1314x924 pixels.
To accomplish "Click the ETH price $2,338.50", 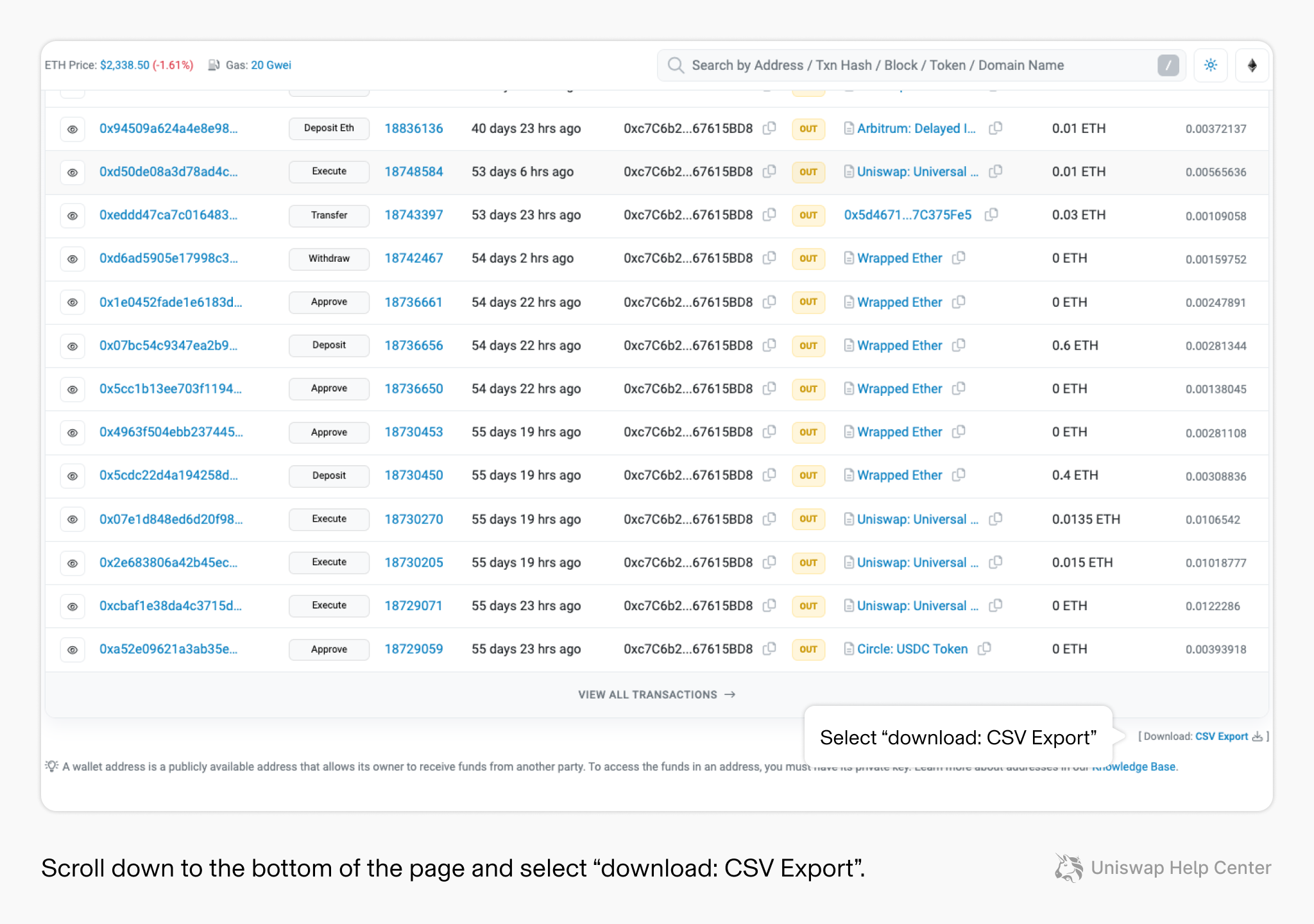I will click(x=124, y=65).
